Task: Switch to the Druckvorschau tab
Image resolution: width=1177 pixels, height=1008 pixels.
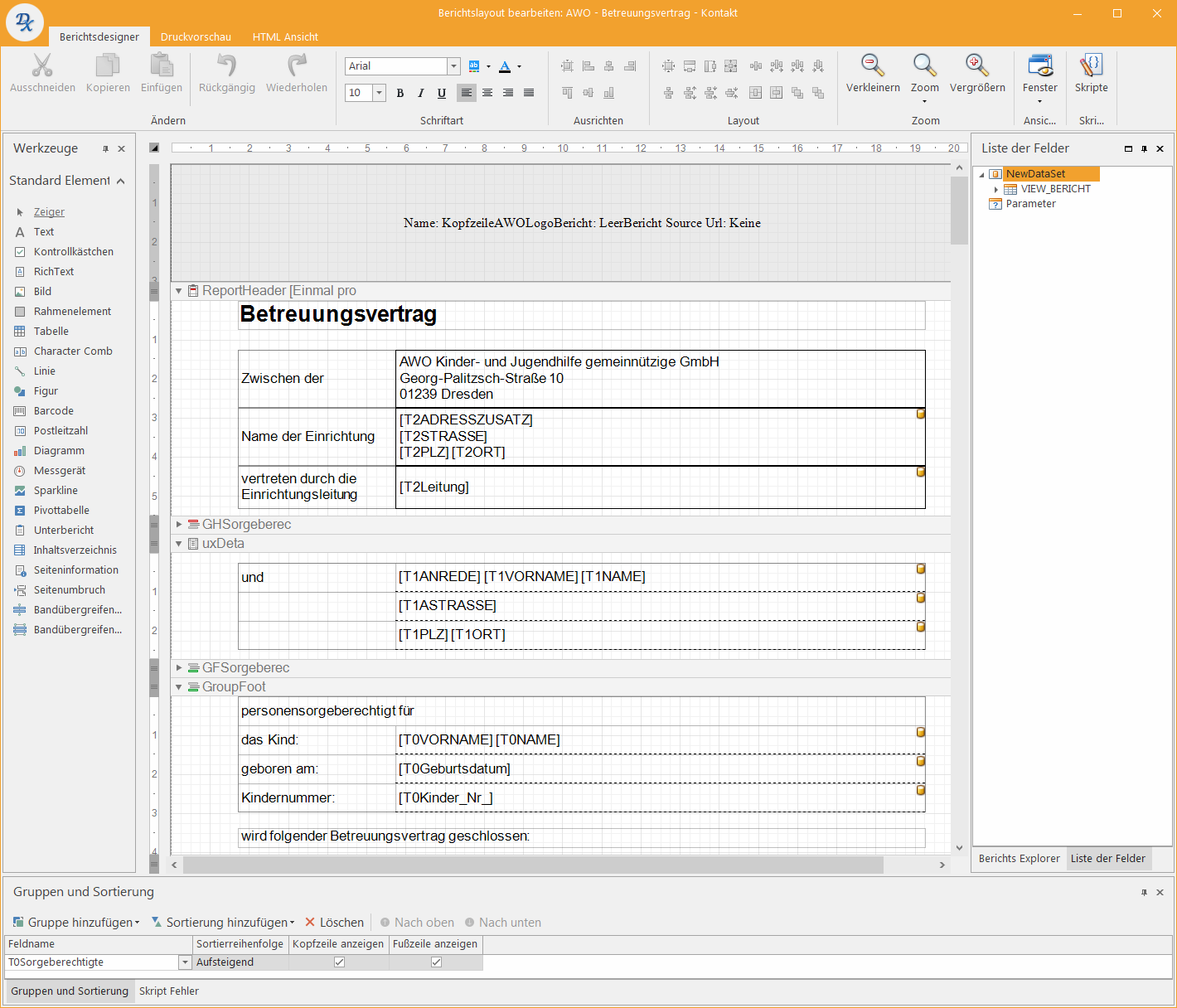Action: tap(196, 37)
